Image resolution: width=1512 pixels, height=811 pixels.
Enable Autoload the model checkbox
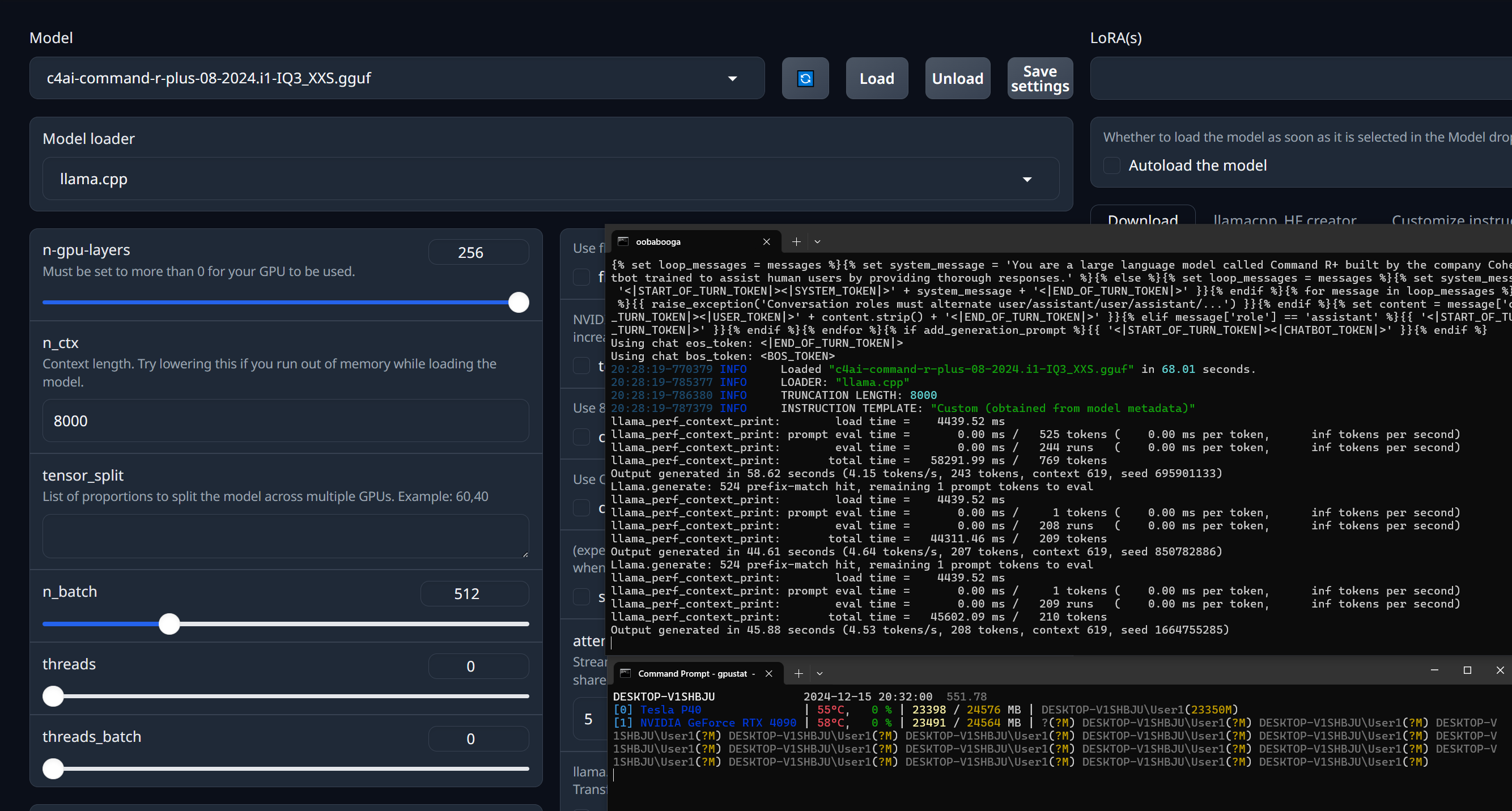[1111, 165]
